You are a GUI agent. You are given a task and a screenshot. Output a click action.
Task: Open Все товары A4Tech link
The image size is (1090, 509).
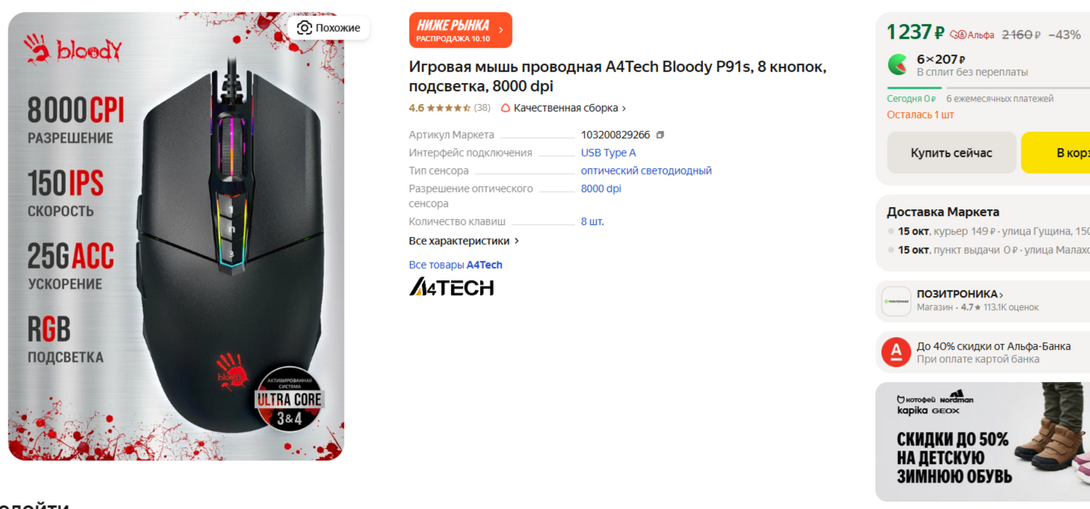click(455, 265)
